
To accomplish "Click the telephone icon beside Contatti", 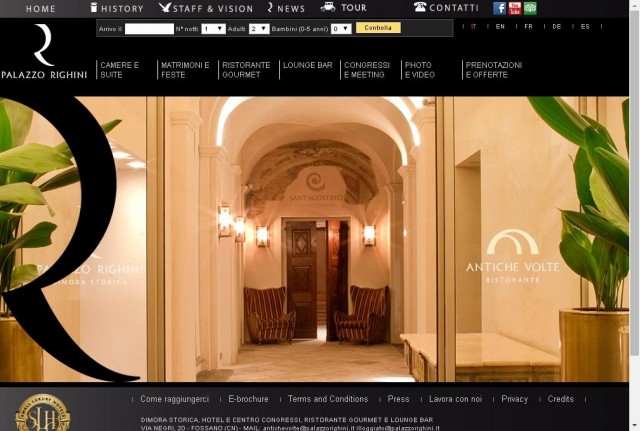I will coord(420,7).
